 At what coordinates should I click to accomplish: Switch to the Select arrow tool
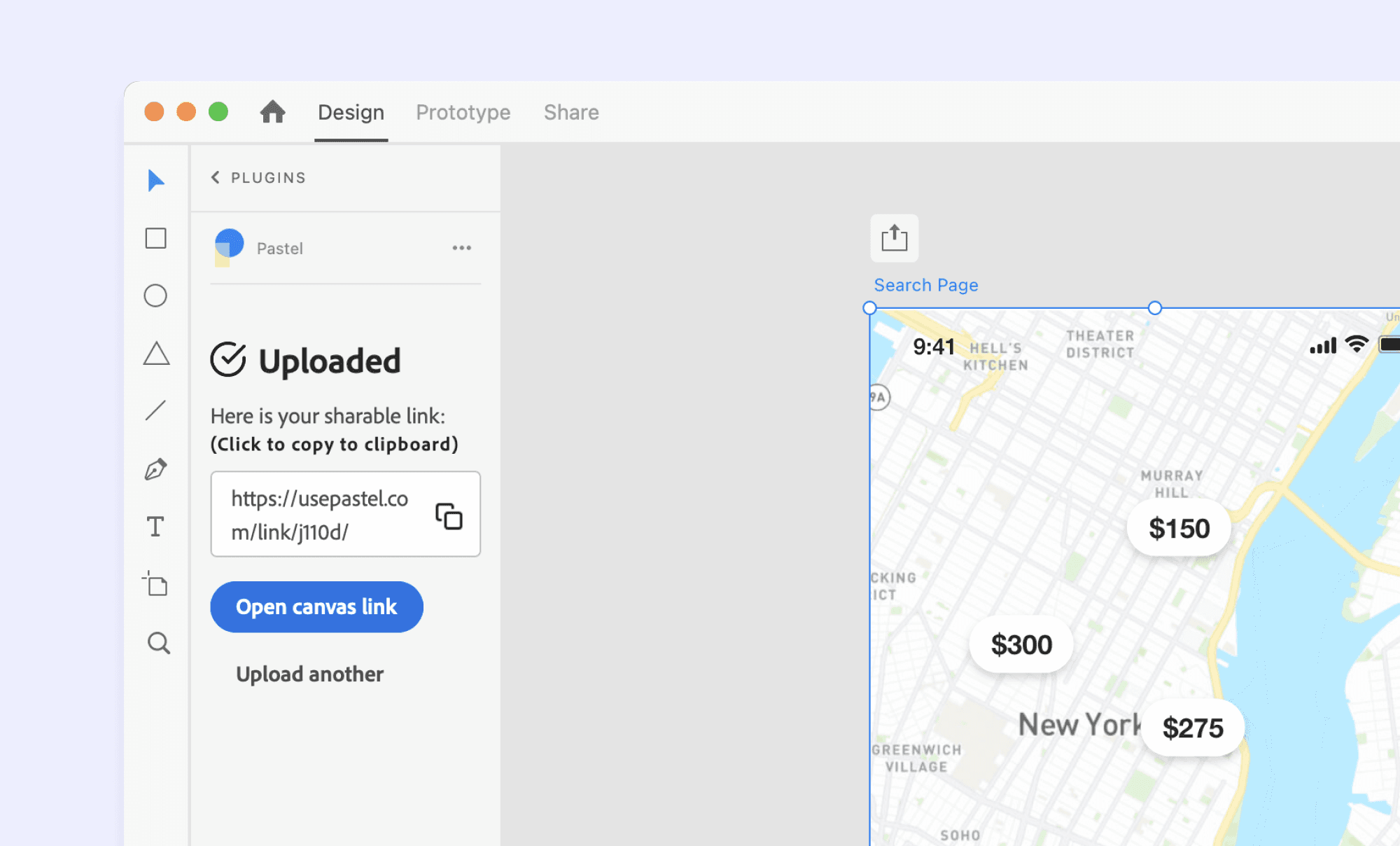155,180
